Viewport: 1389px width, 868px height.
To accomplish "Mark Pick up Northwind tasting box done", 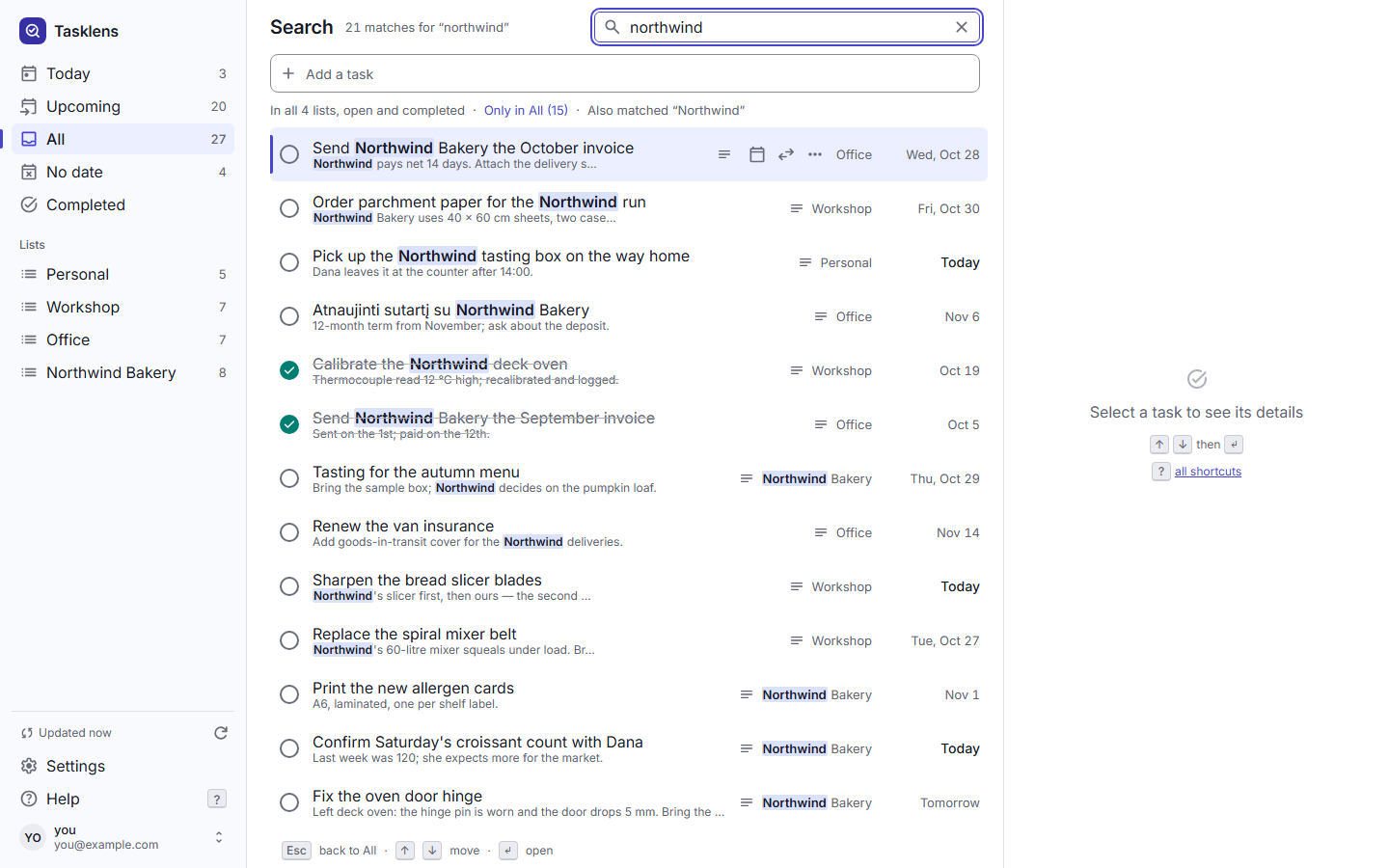I will click(289, 262).
